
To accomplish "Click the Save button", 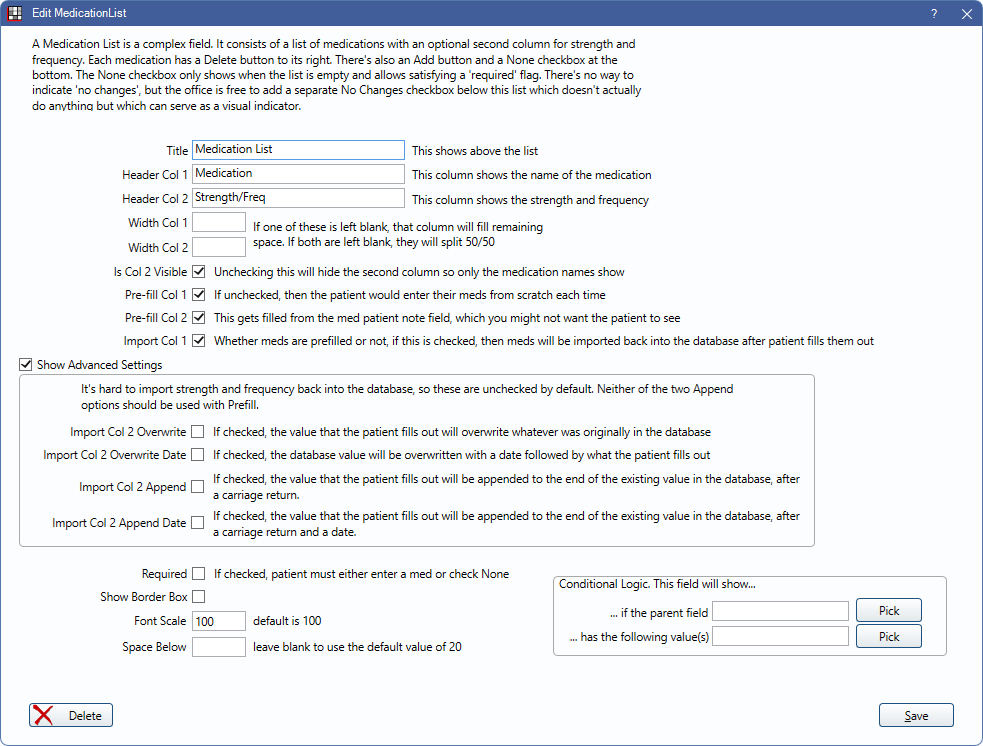I will click(x=916, y=715).
